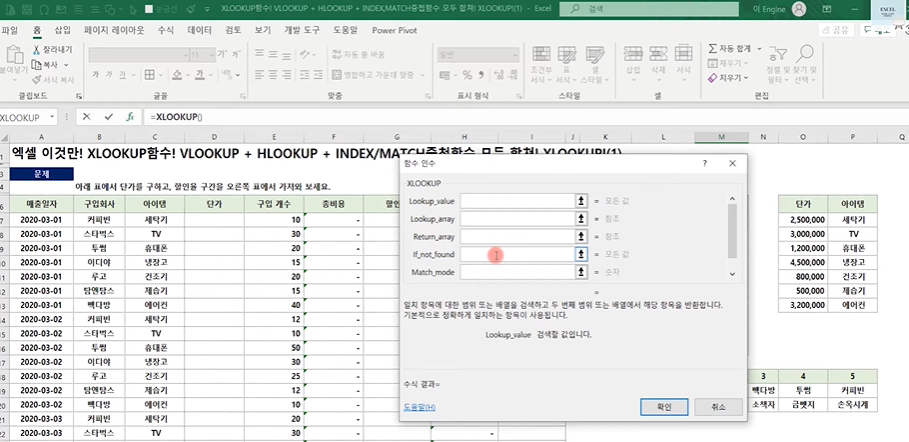Open the Name Box dropdown showing XLOOKUP
909x442 pixels.
(x=52, y=117)
